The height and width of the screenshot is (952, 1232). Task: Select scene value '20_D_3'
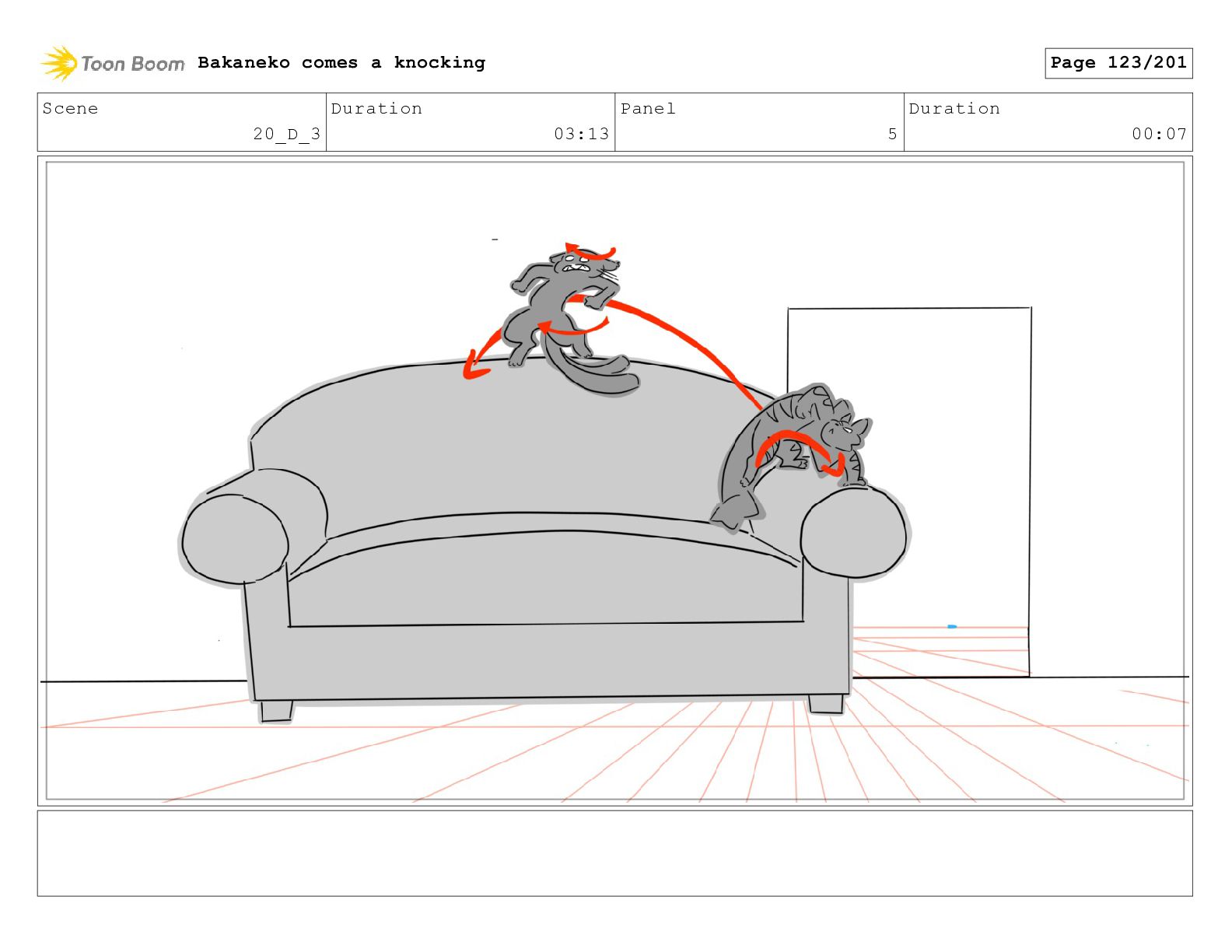[x=286, y=134]
